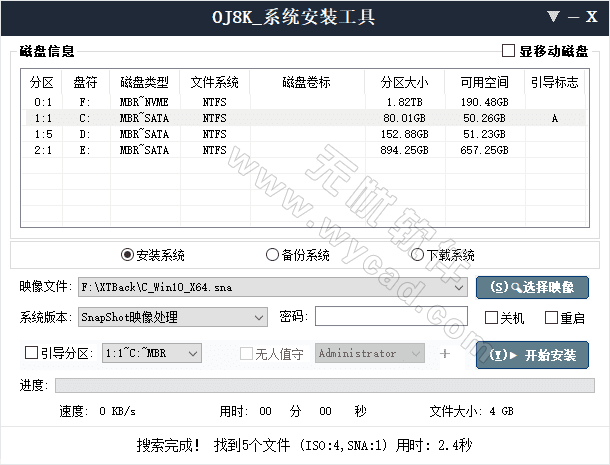This screenshot has height=465, width=610.
Task: Select partition row 1:1
Action: tap(304, 118)
